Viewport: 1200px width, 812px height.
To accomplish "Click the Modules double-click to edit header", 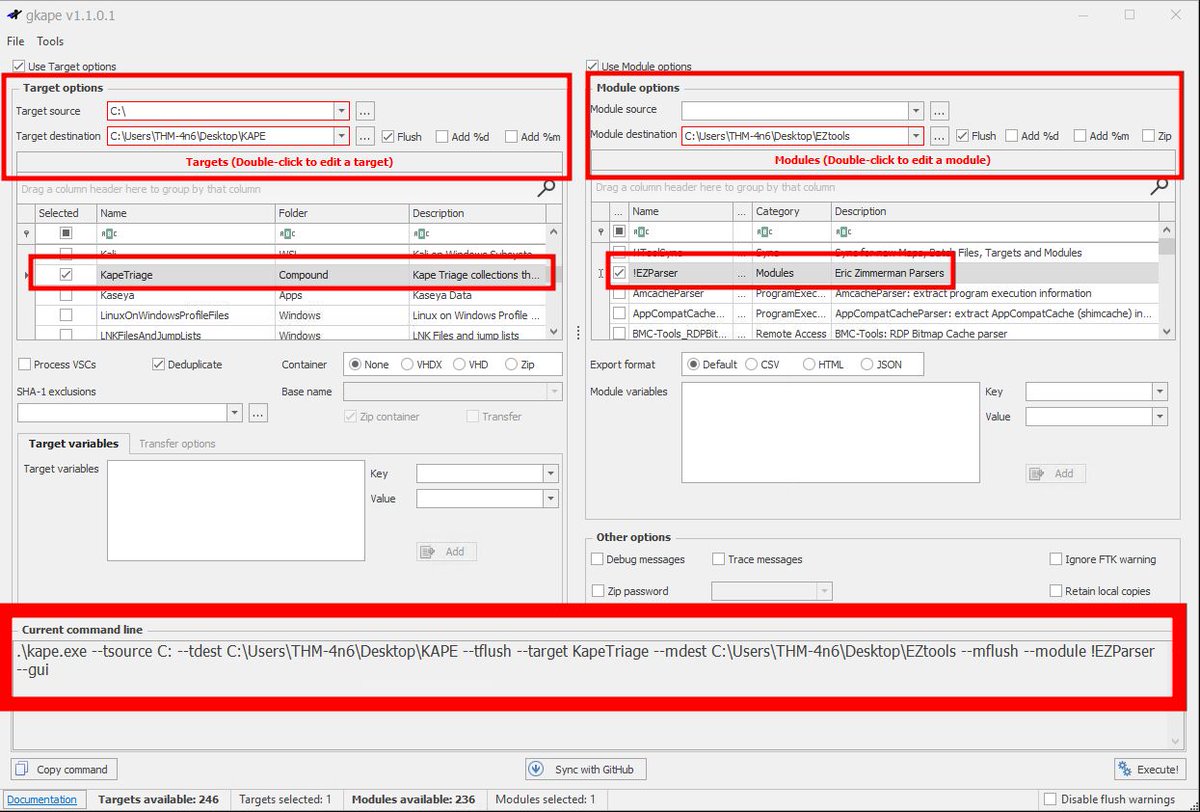I will (882, 160).
